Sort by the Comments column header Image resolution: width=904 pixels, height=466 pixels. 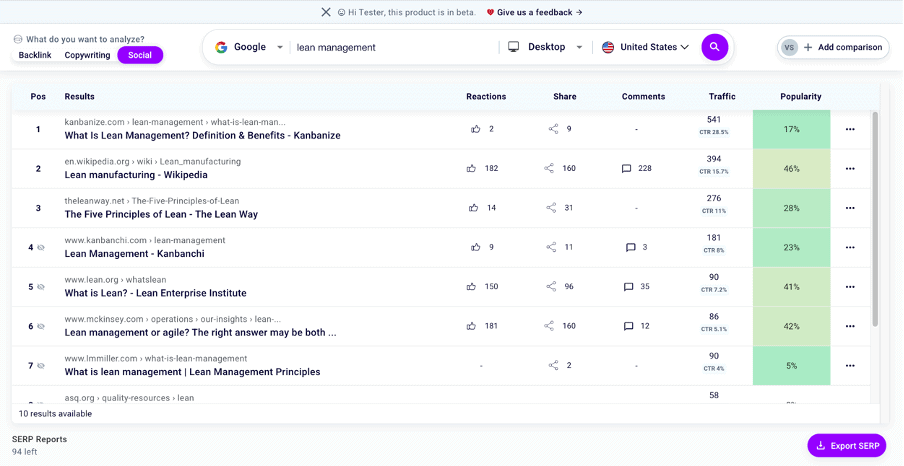(x=643, y=96)
